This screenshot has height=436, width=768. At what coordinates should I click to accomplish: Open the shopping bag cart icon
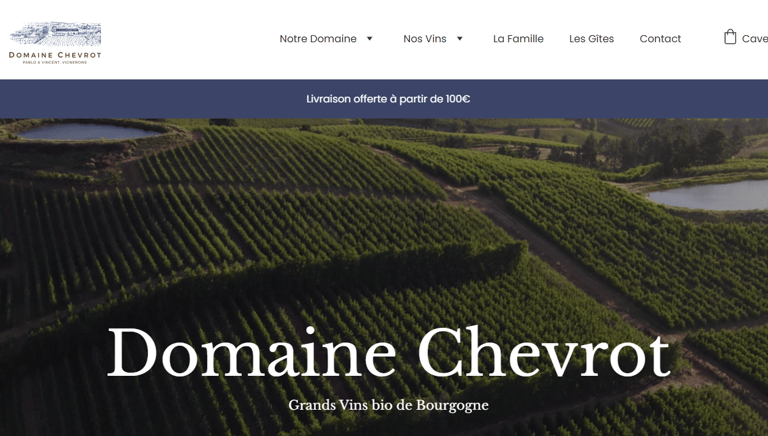tap(730, 37)
